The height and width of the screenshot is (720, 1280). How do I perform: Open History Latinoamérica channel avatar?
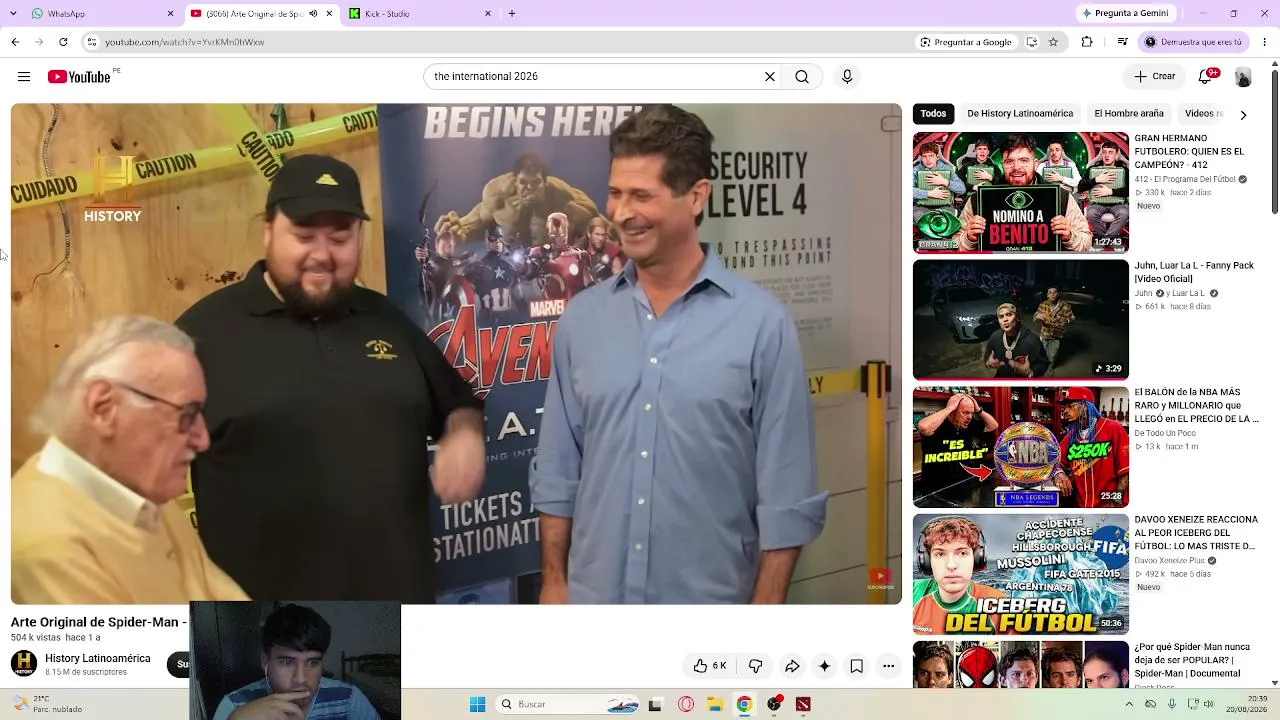[24, 664]
